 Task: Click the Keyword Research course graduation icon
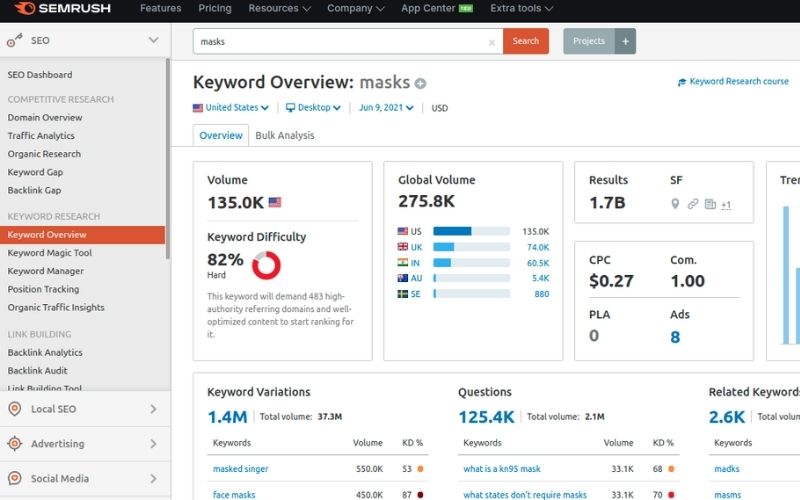(682, 82)
